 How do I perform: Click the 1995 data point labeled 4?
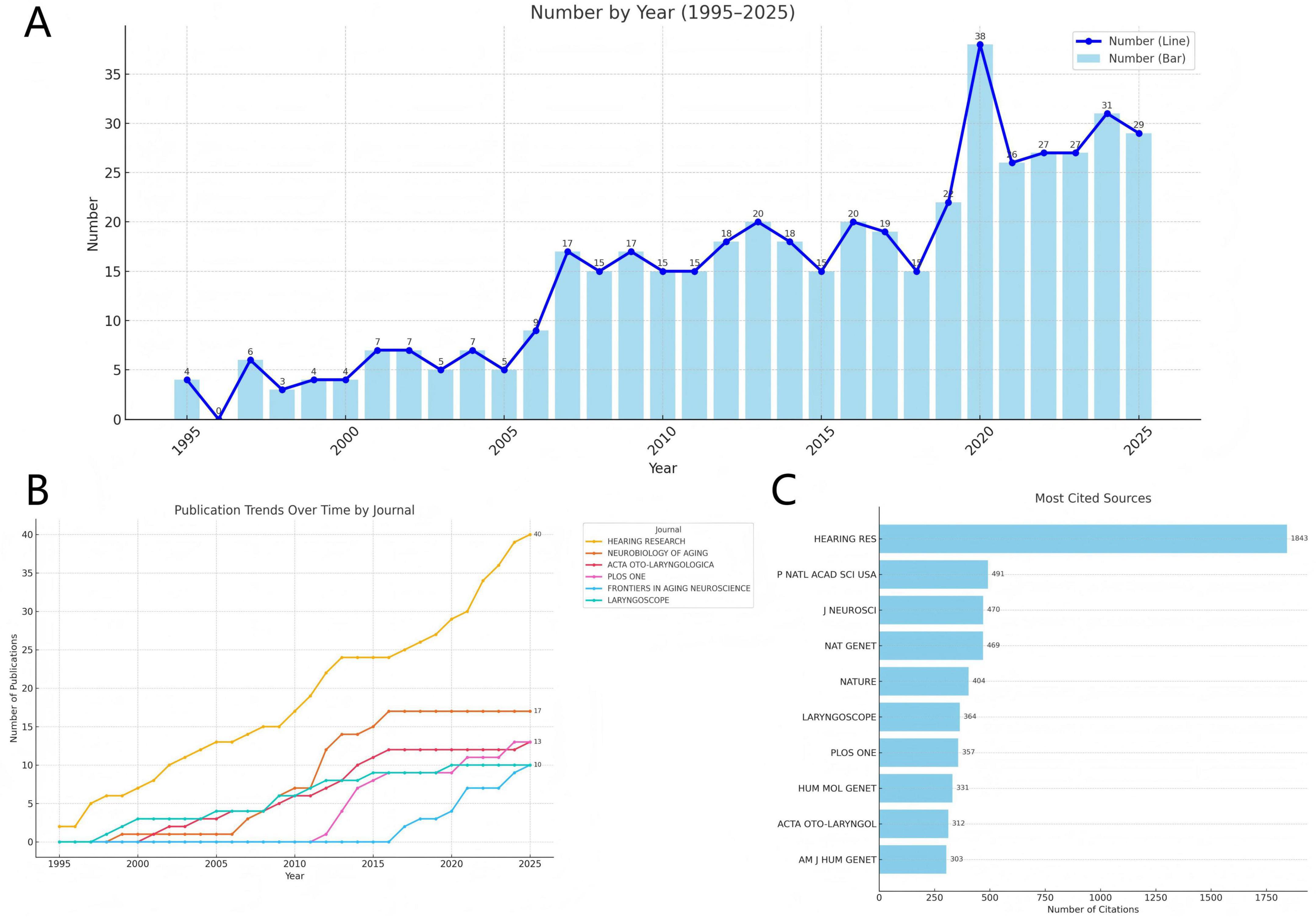[187, 380]
